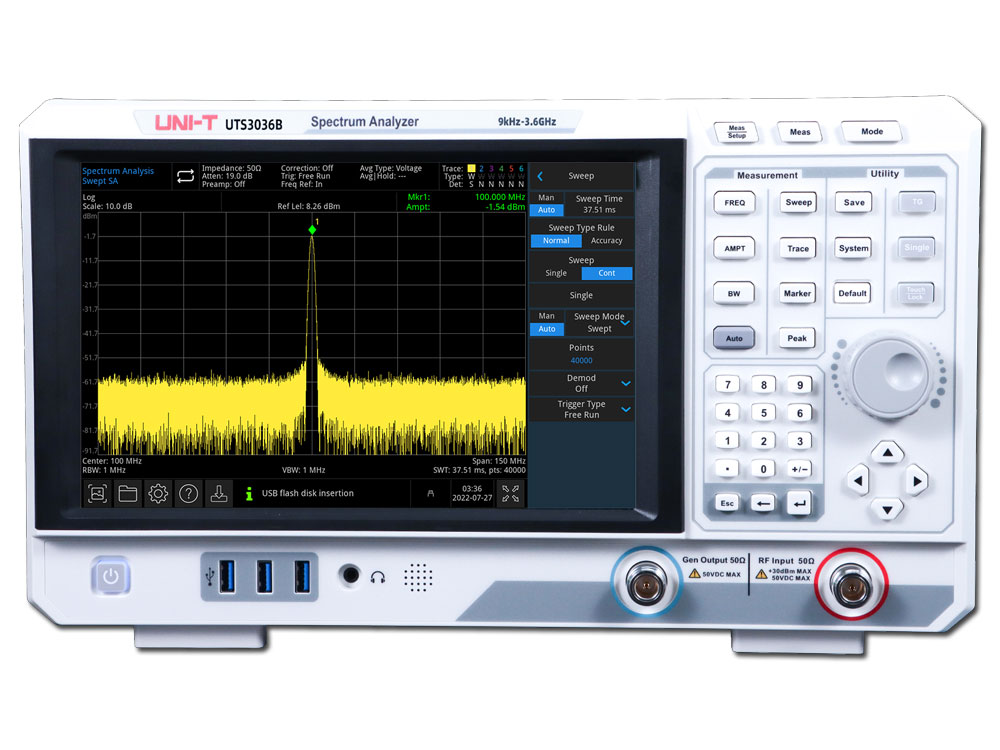The width and height of the screenshot is (1000, 750).
Task: Click the plus/minus sign key
Action: pyautogui.click(x=799, y=469)
